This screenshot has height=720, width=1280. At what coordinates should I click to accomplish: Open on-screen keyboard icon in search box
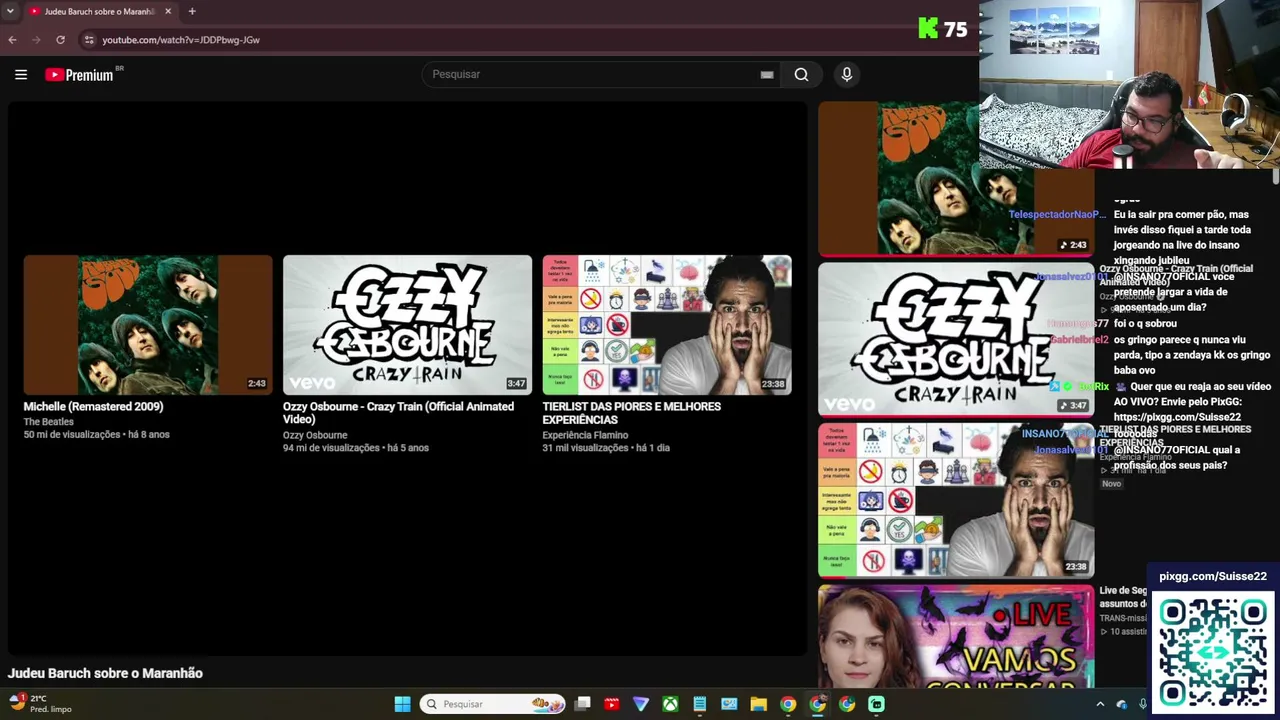click(x=767, y=74)
